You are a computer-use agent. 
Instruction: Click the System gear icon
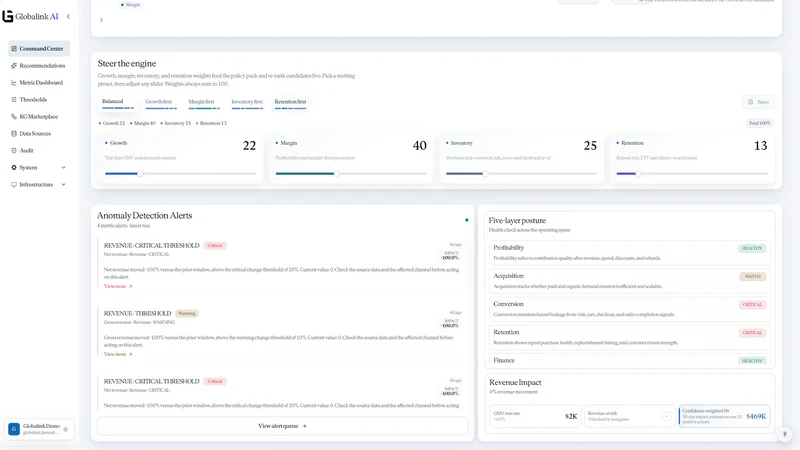(14, 167)
